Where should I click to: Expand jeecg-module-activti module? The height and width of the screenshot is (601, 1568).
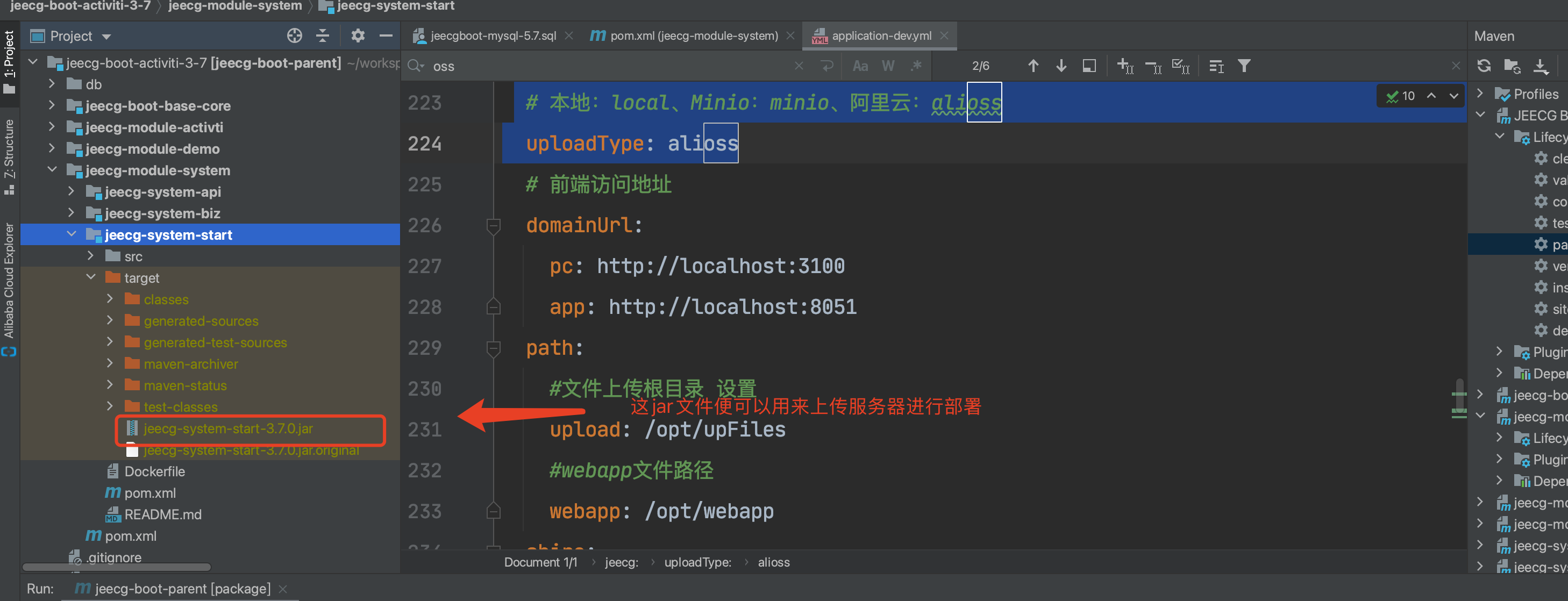click(x=52, y=127)
